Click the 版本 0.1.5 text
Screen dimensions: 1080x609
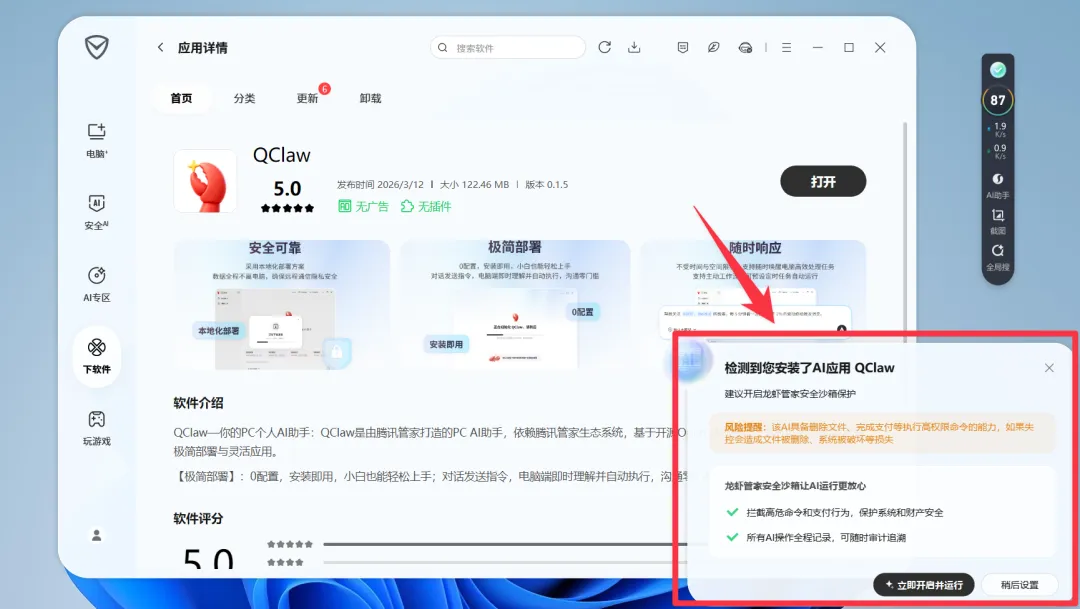(547, 185)
